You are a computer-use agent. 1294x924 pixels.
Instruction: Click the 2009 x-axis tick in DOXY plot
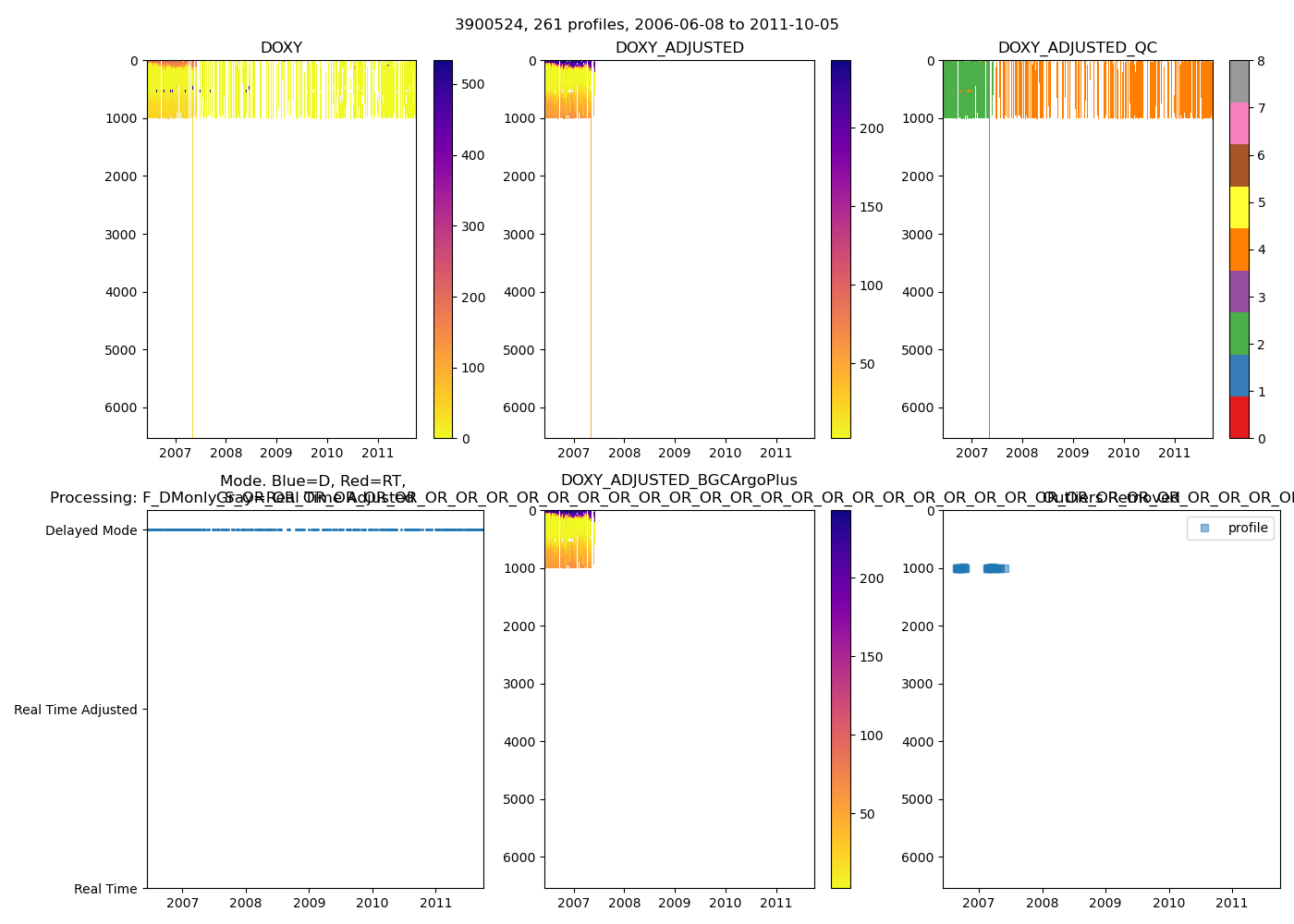click(x=276, y=454)
